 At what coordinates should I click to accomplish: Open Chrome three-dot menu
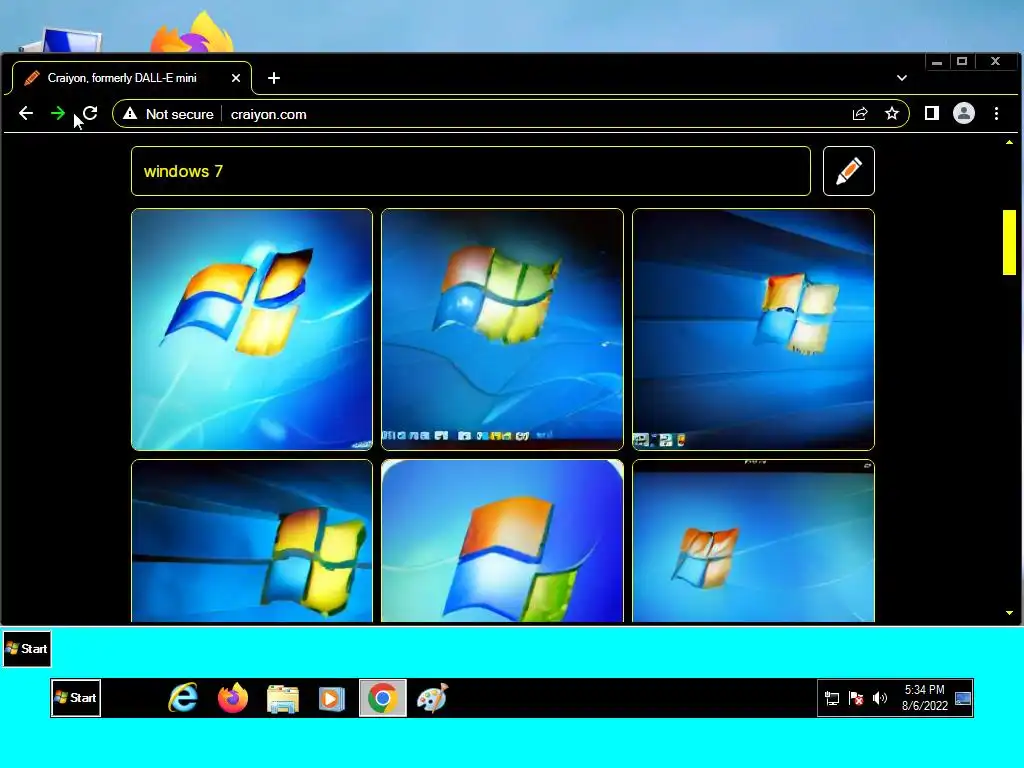[997, 114]
